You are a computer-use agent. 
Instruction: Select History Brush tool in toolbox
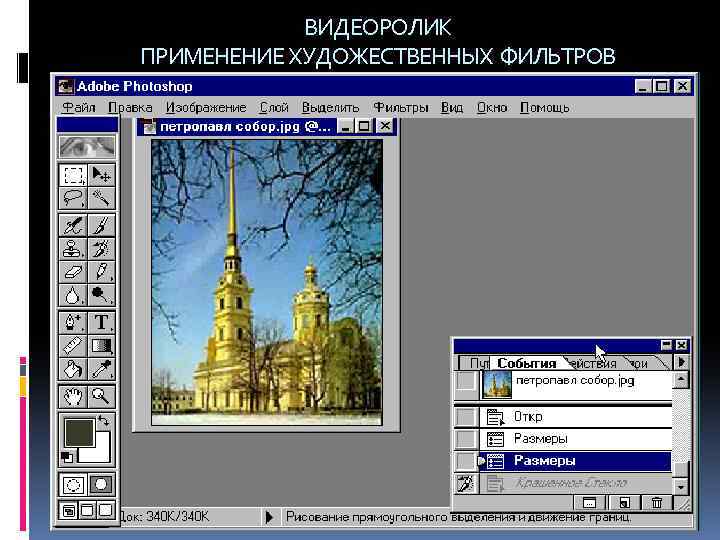tap(101, 248)
